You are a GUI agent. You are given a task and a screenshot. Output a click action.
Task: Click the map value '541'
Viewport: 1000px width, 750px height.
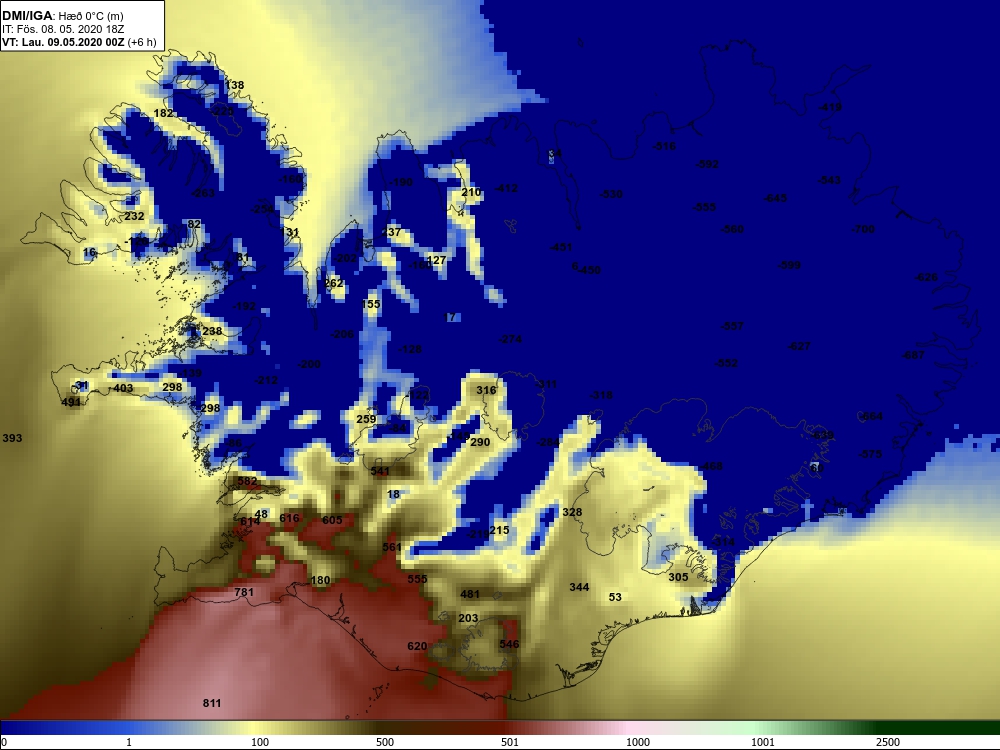click(x=379, y=471)
